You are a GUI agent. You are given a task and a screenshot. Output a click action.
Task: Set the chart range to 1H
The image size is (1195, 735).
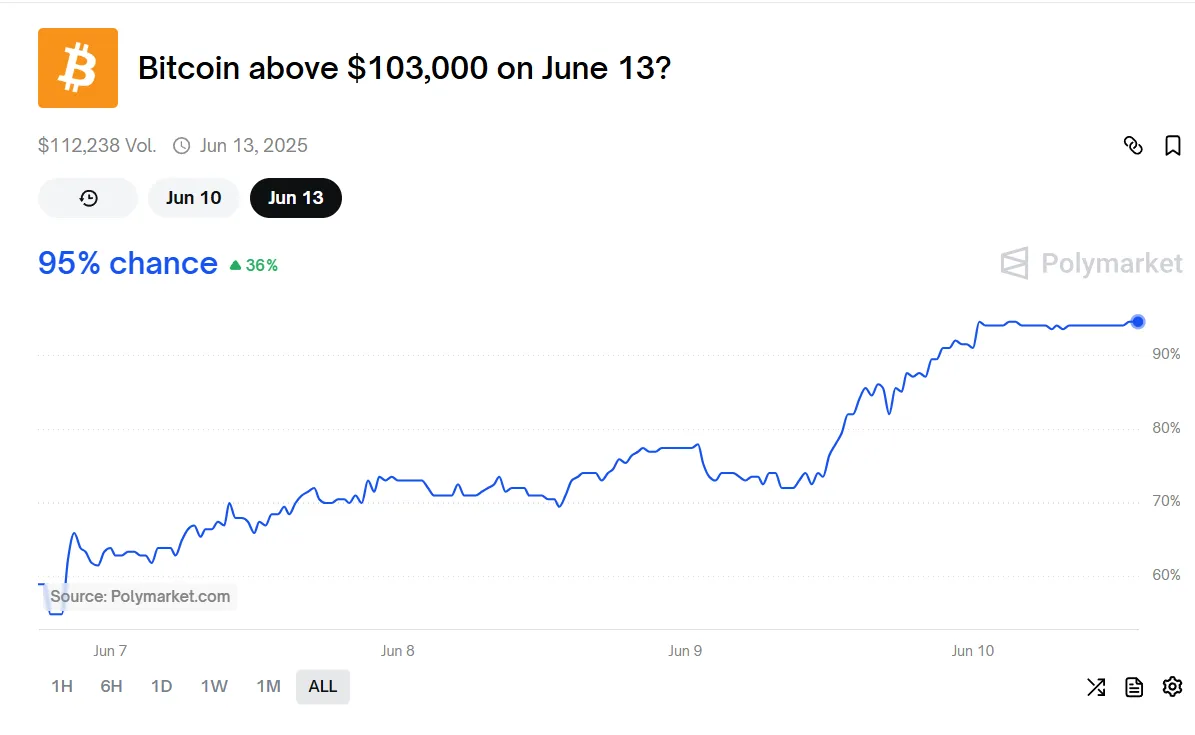[x=62, y=687]
